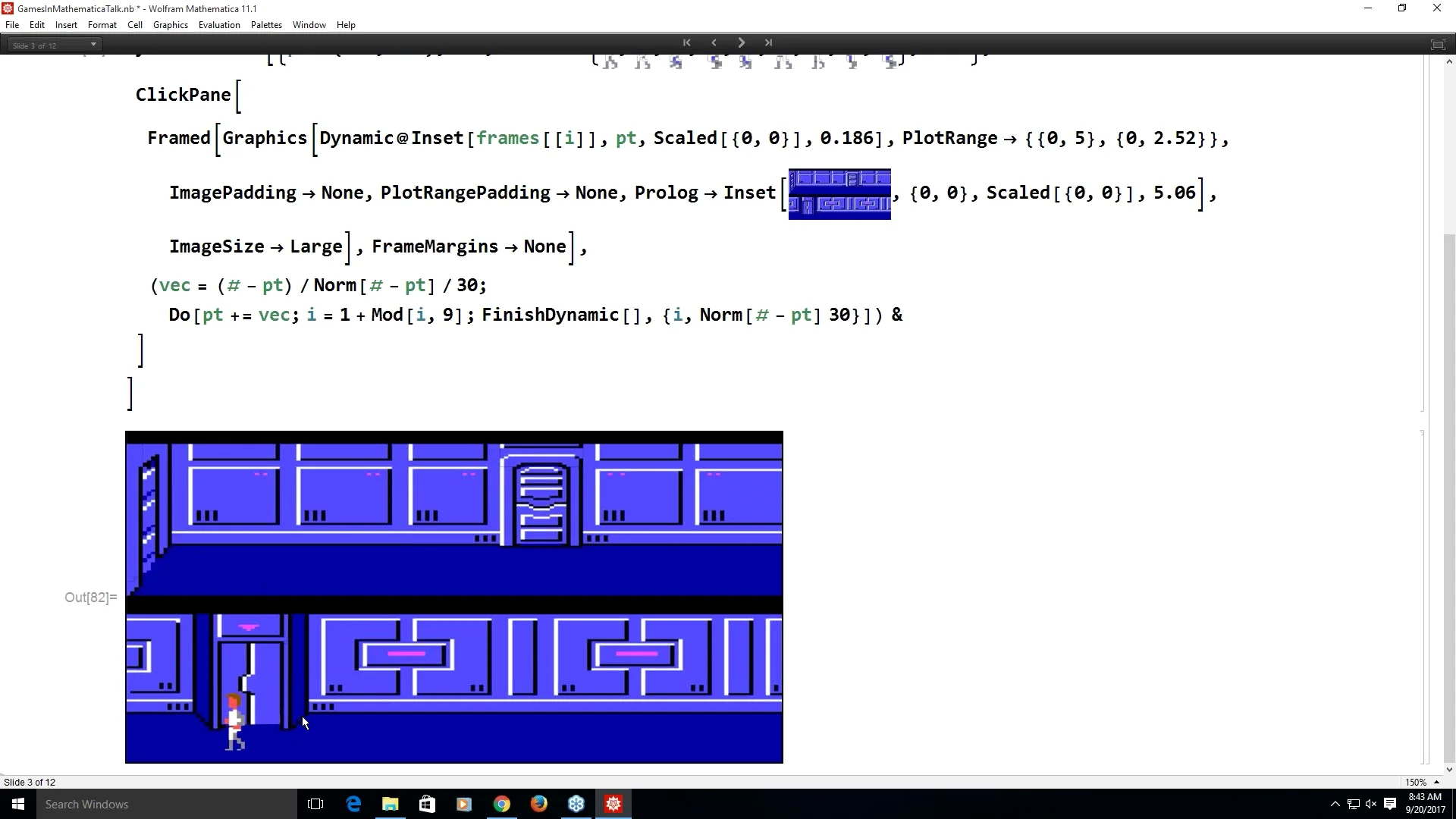Jump to the last slide
Screen dimensions: 1456x819
768,42
